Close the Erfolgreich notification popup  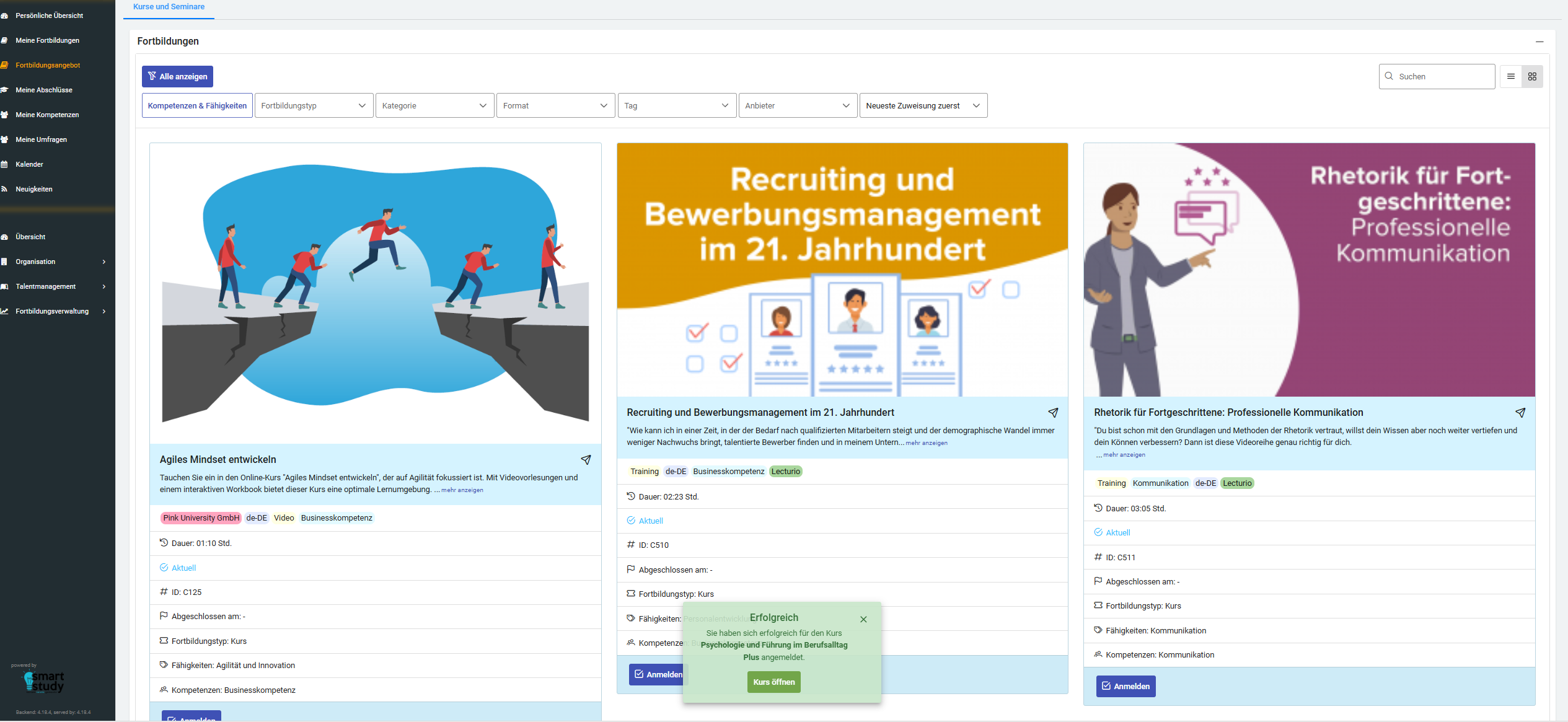(863, 619)
